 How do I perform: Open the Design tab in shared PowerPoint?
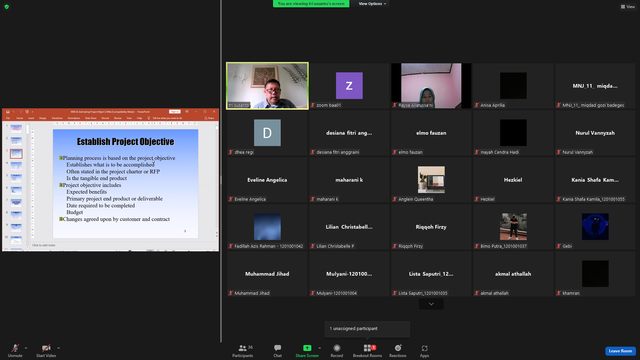(x=43, y=118)
